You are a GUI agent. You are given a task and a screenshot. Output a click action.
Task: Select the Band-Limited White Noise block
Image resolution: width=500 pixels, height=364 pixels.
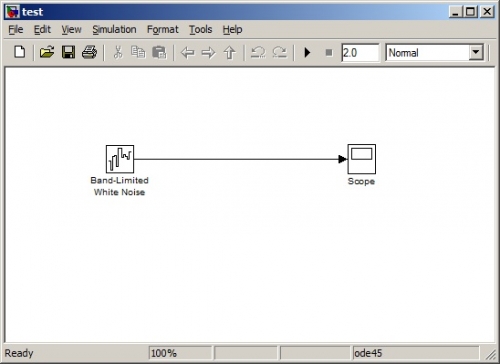click(120, 159)
